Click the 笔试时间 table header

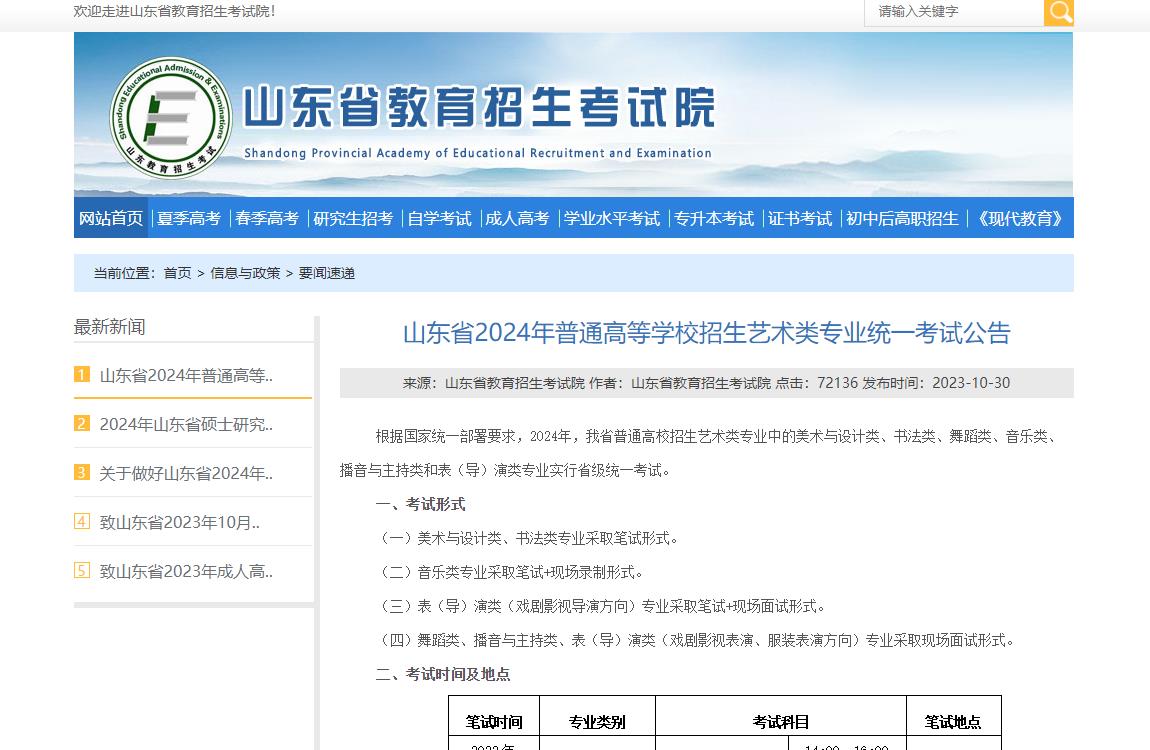[494, 721]
